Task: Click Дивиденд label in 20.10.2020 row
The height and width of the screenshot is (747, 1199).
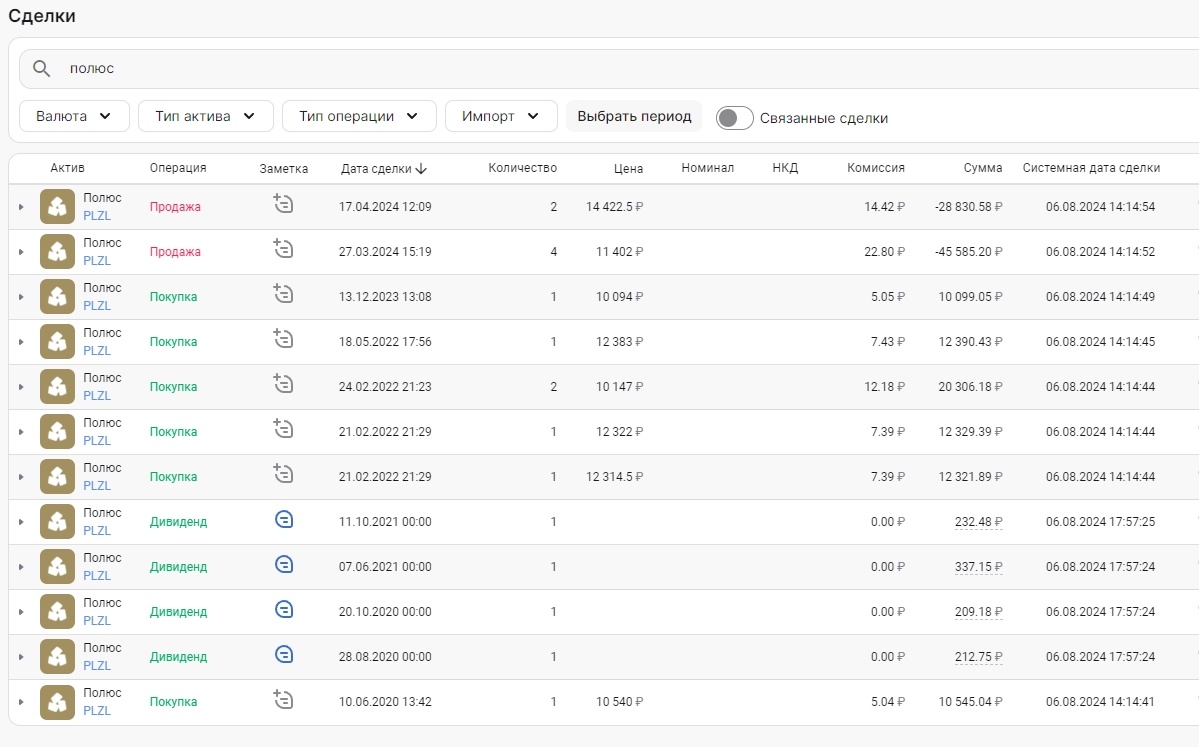Action: tap(178, 612)
